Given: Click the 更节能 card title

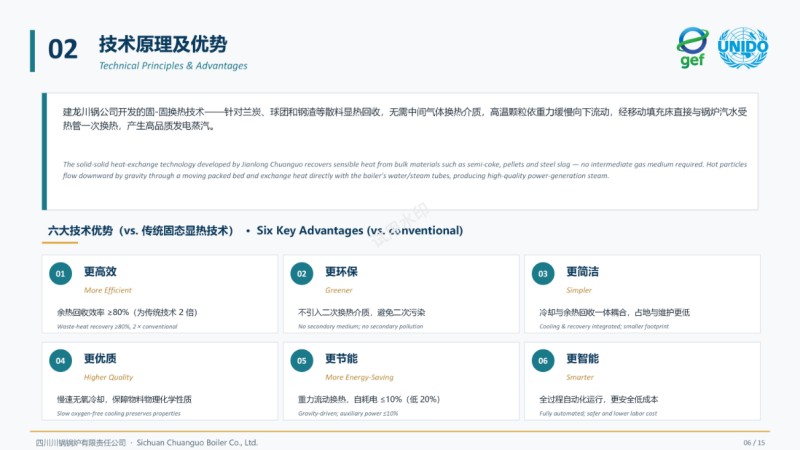Looking at the screenshot, I should pyautogui.click(x=341, y=359).
